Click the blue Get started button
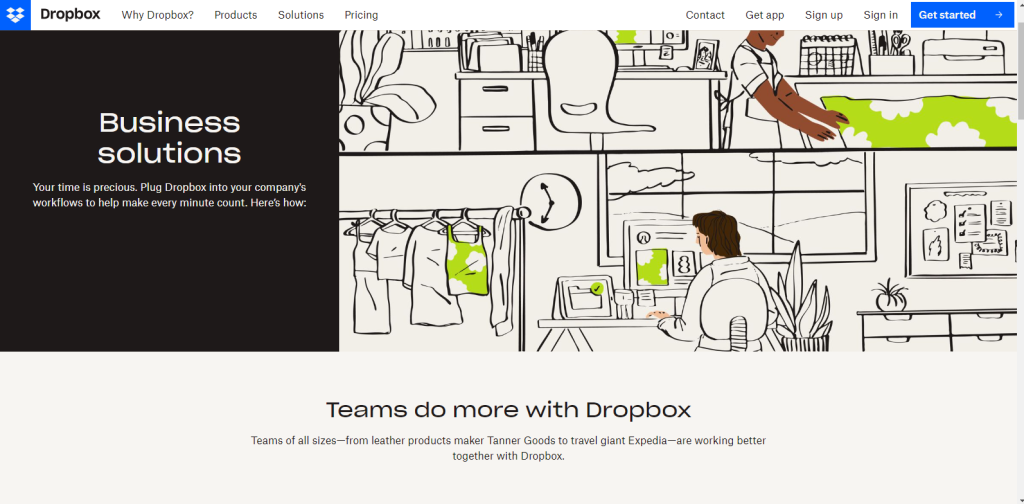The height and width of the screenshot is (504, 1024). [962, 14]
